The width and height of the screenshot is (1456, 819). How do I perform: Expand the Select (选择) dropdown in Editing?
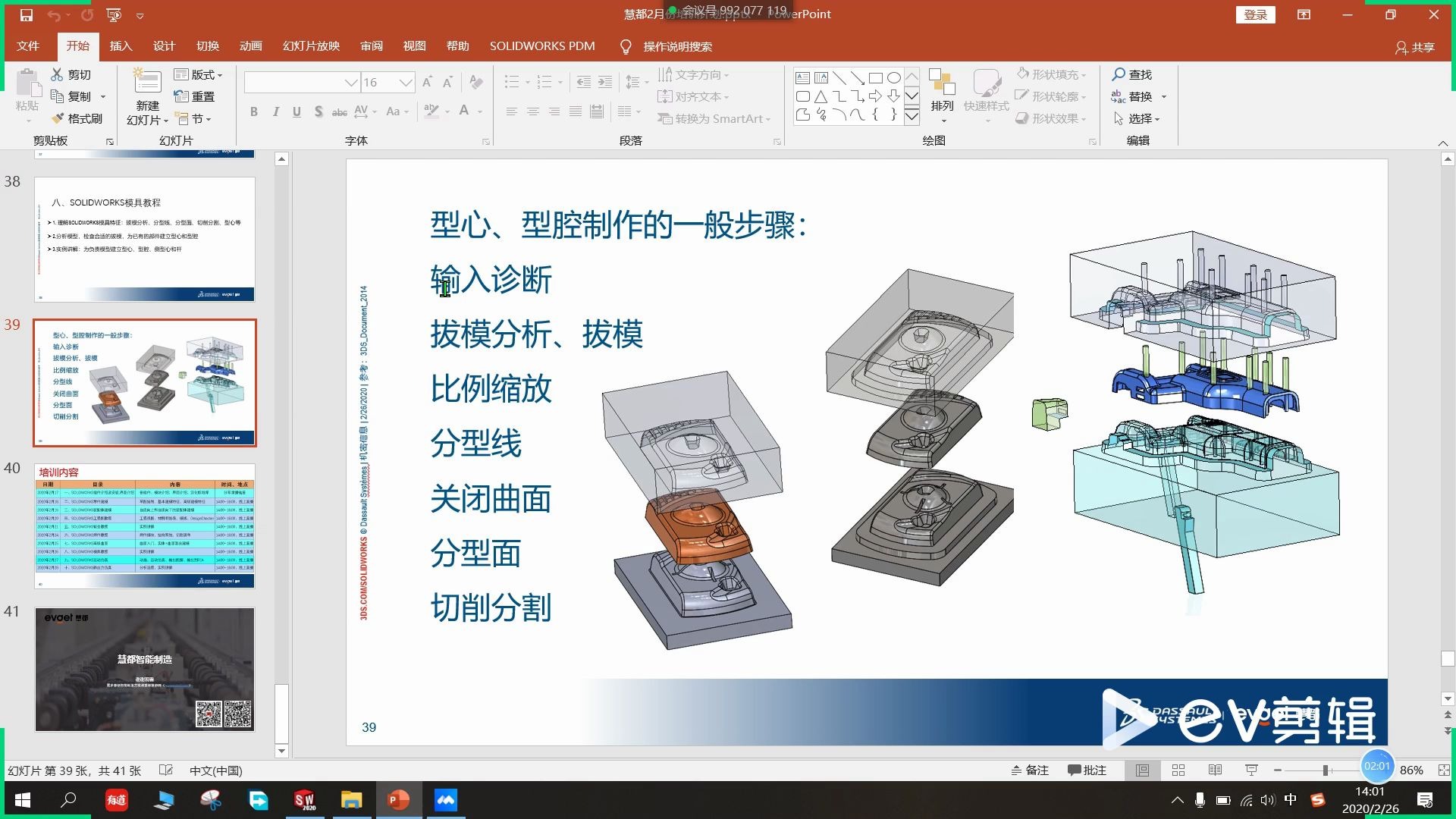[x=1158, y=119]
